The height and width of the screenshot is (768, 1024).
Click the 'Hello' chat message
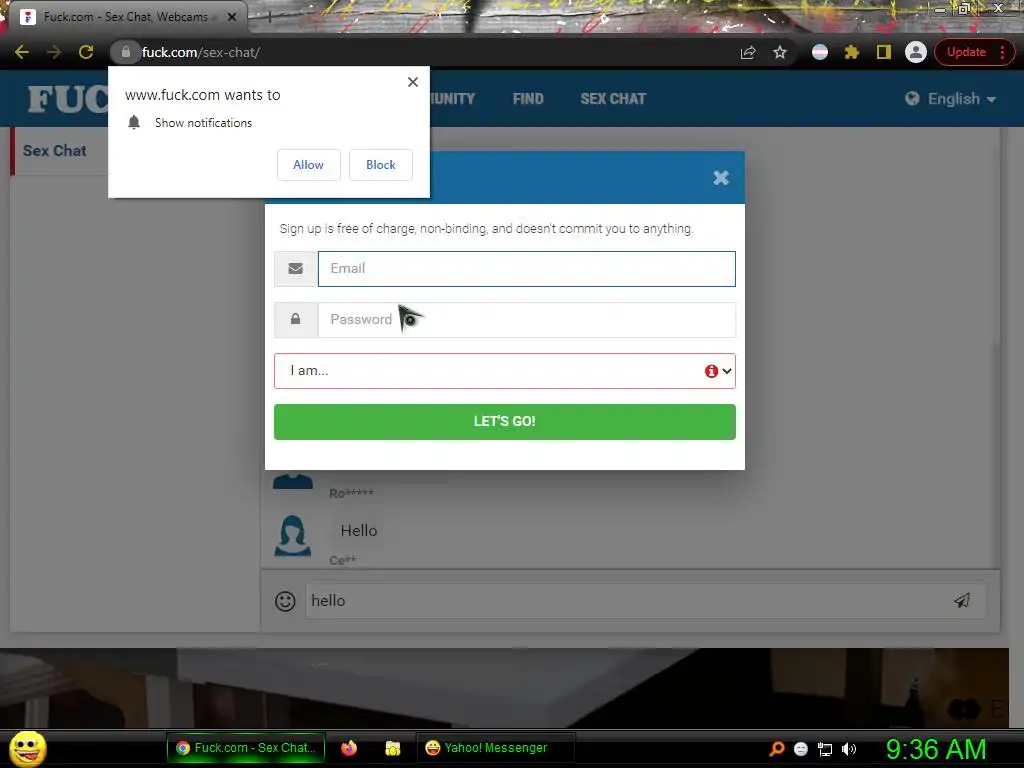click(x=359, y=530)
